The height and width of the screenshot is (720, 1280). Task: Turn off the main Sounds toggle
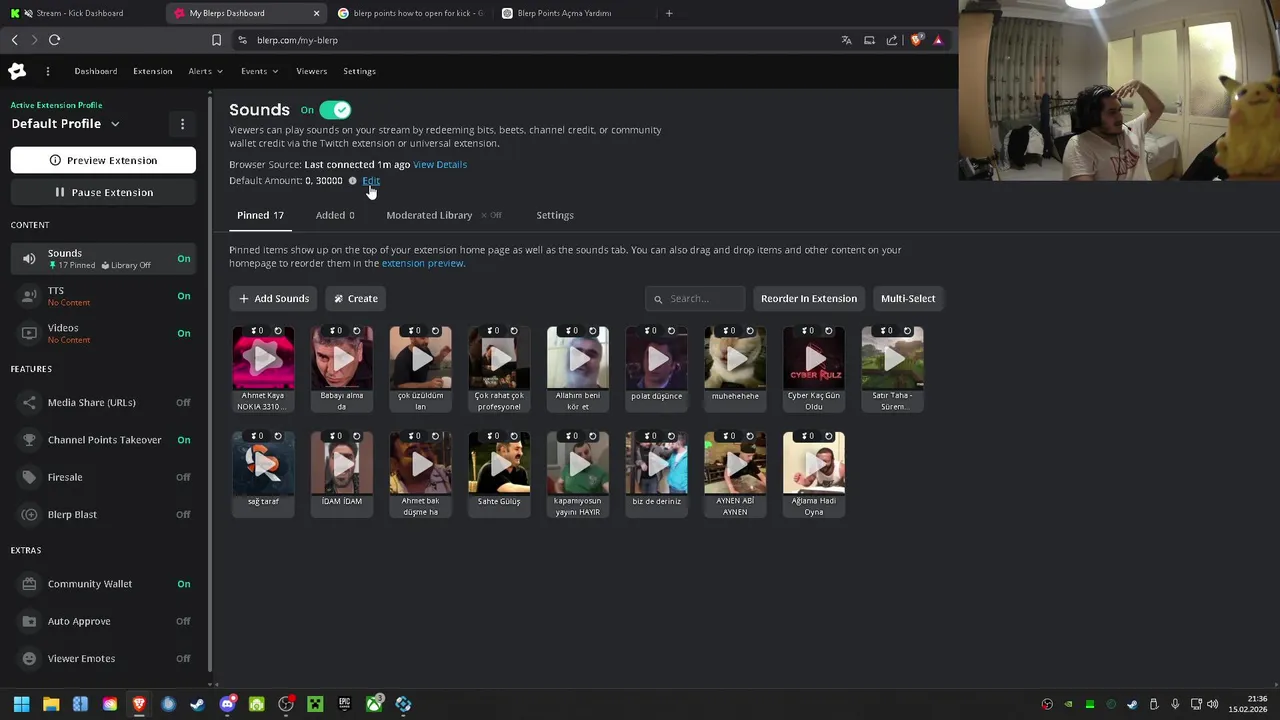pos(335,110)
